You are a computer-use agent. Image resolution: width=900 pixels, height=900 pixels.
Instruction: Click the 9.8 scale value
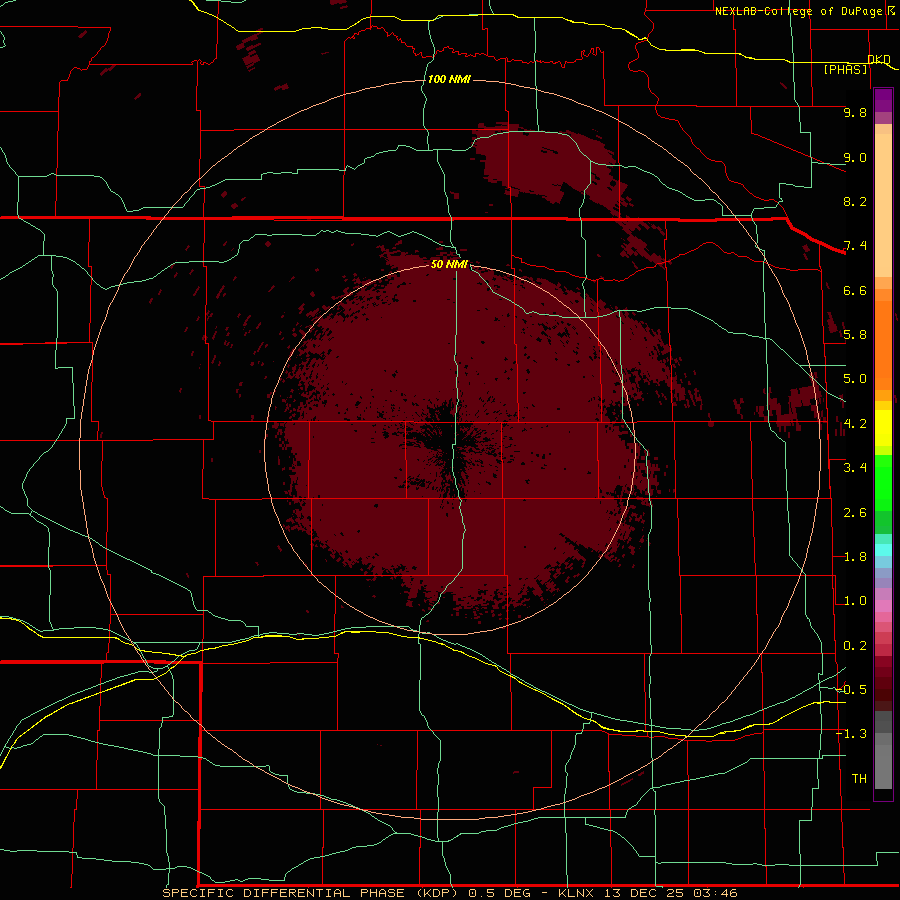click(x=855, y=112)
